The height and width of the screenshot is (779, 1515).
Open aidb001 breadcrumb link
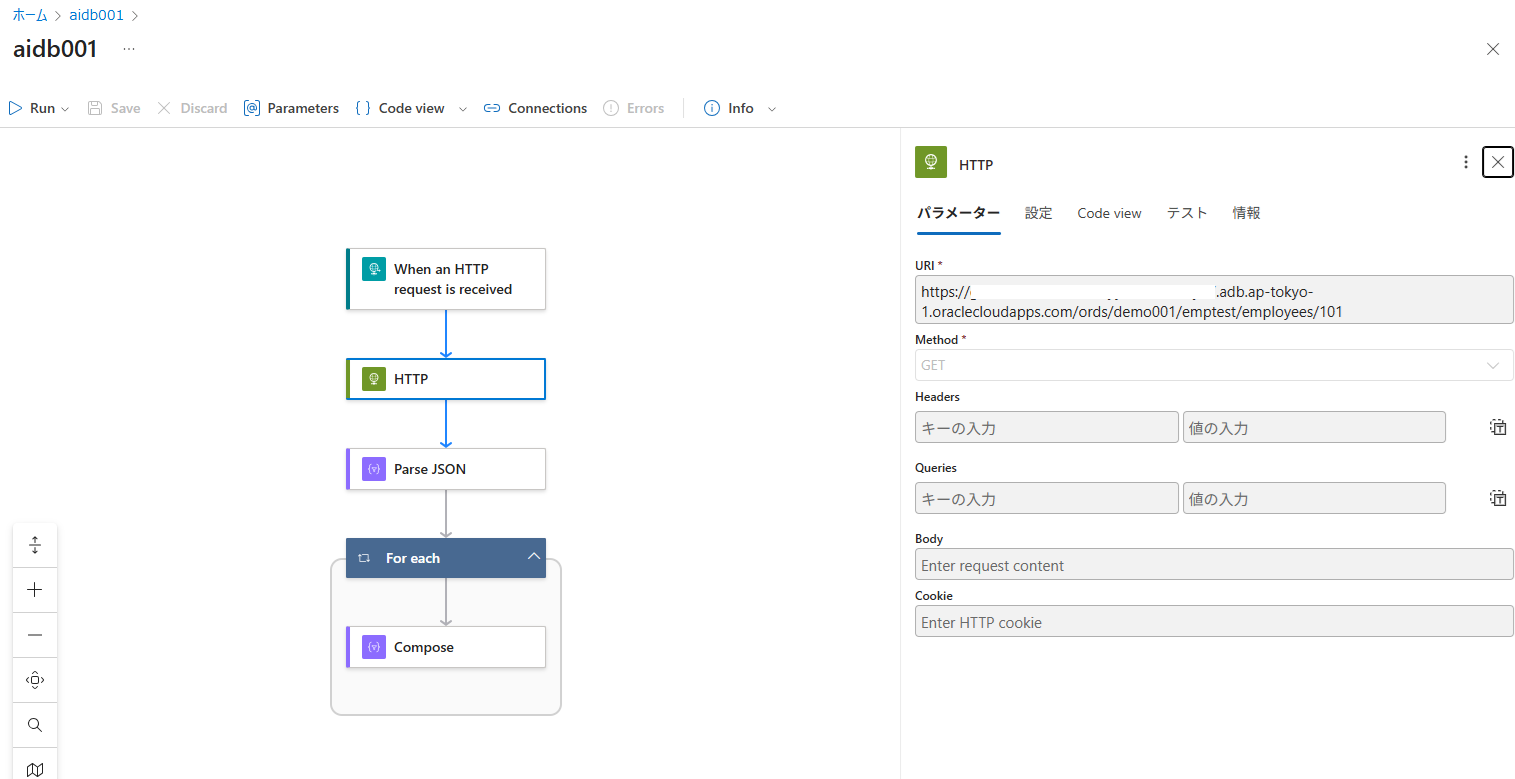[x=96, y=16]
